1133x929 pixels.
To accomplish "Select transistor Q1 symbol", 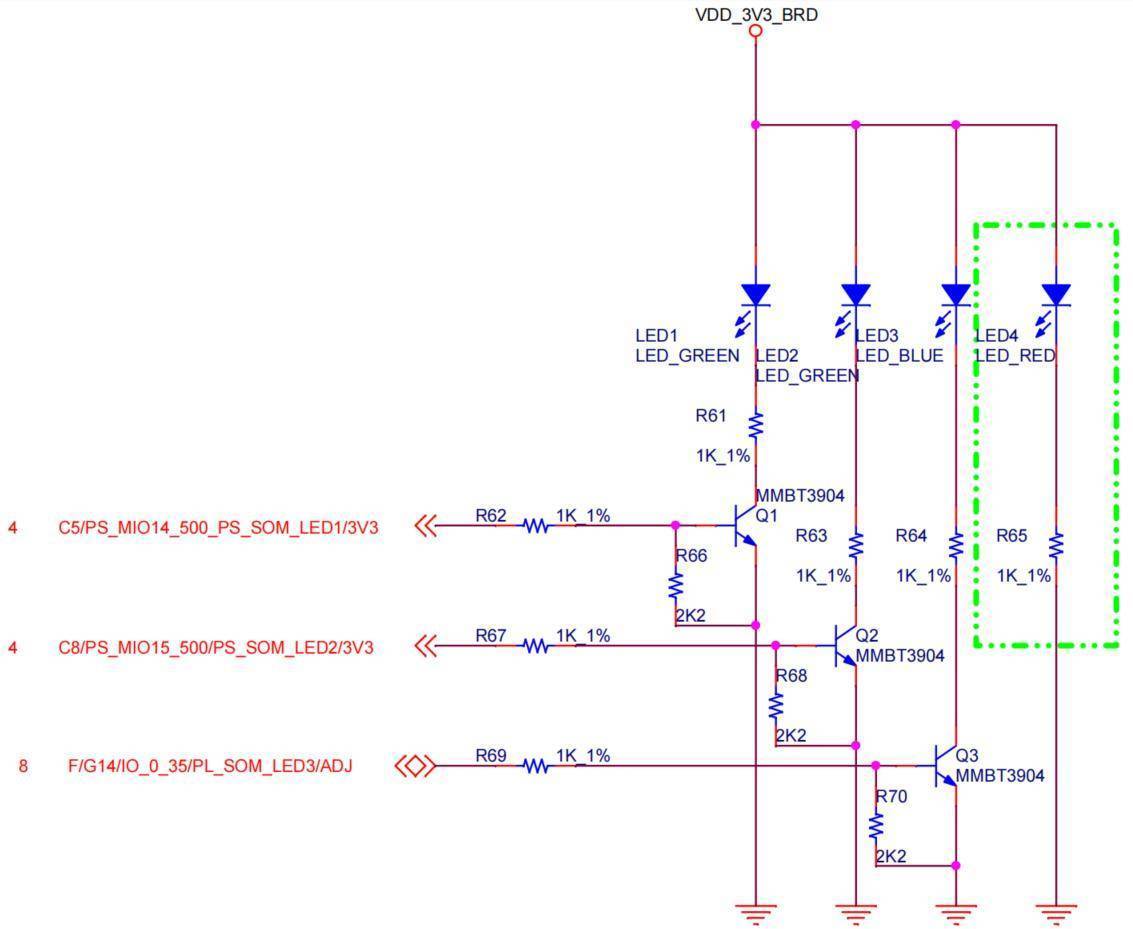I will click(744, 526).
